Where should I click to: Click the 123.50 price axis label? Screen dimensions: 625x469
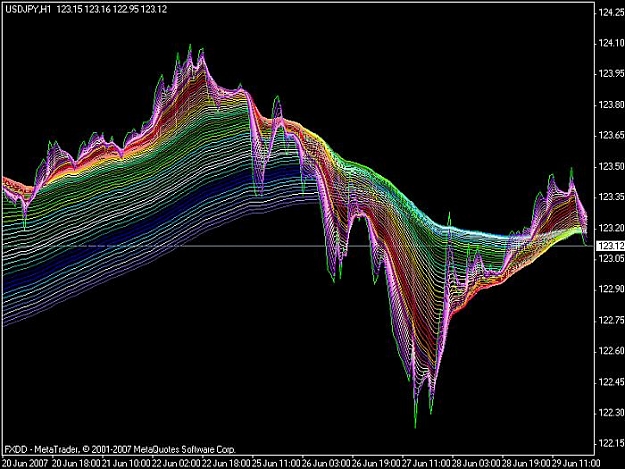[x=611, y=166]
